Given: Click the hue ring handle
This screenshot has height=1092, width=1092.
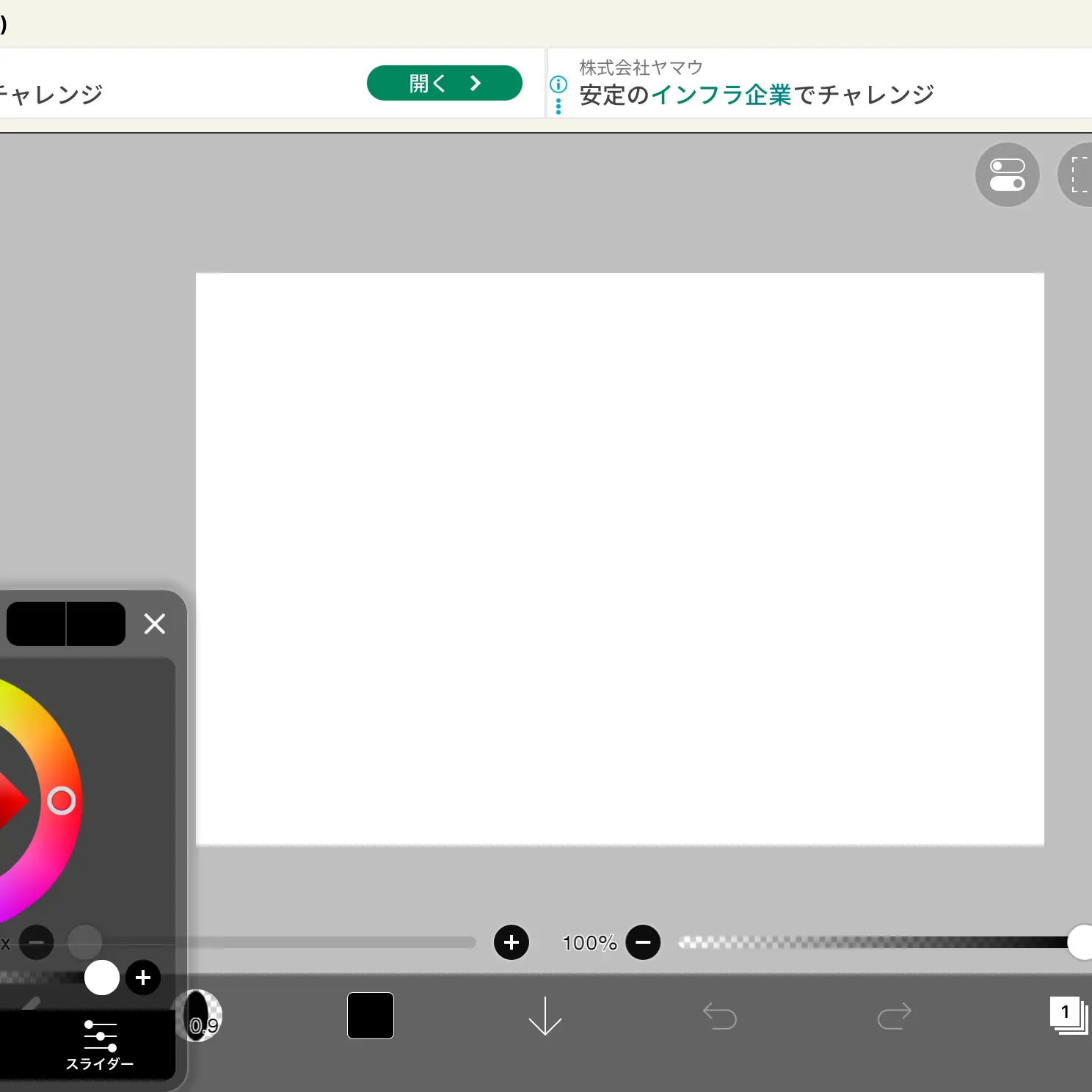Looking at the screenshot, I should point(62,801).
